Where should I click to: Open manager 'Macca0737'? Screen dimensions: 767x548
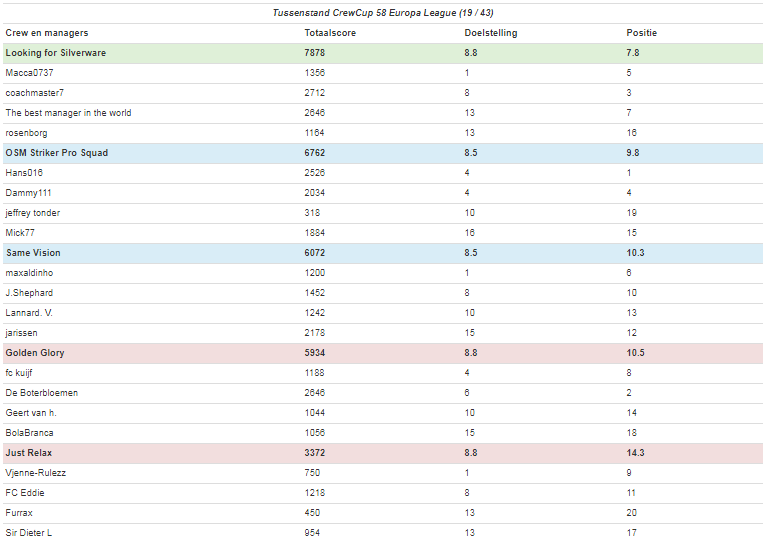(x=30, y=73)
